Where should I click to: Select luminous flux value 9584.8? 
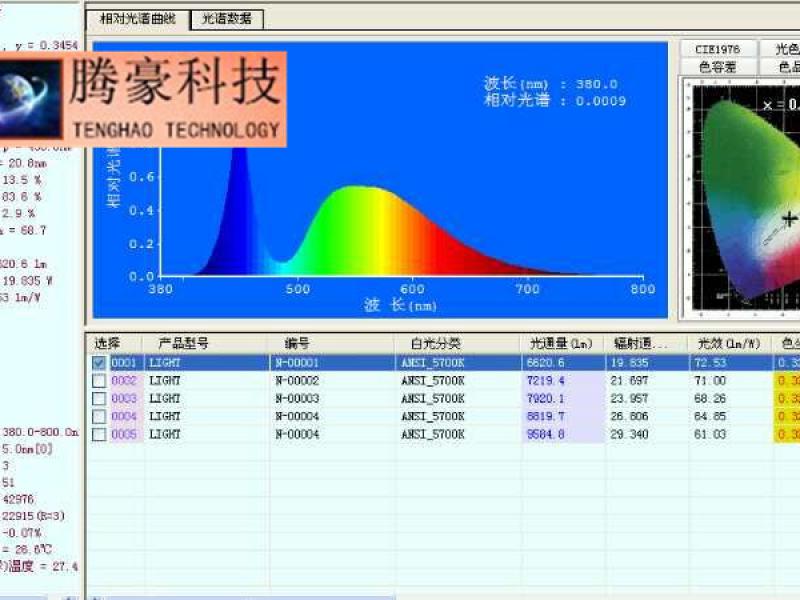click(x=546, y=434)
